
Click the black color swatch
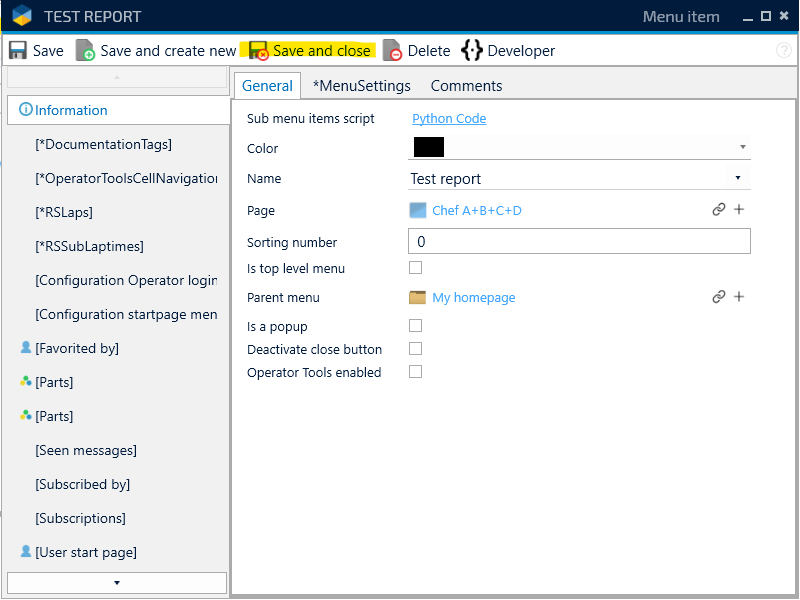pos(428,147)
